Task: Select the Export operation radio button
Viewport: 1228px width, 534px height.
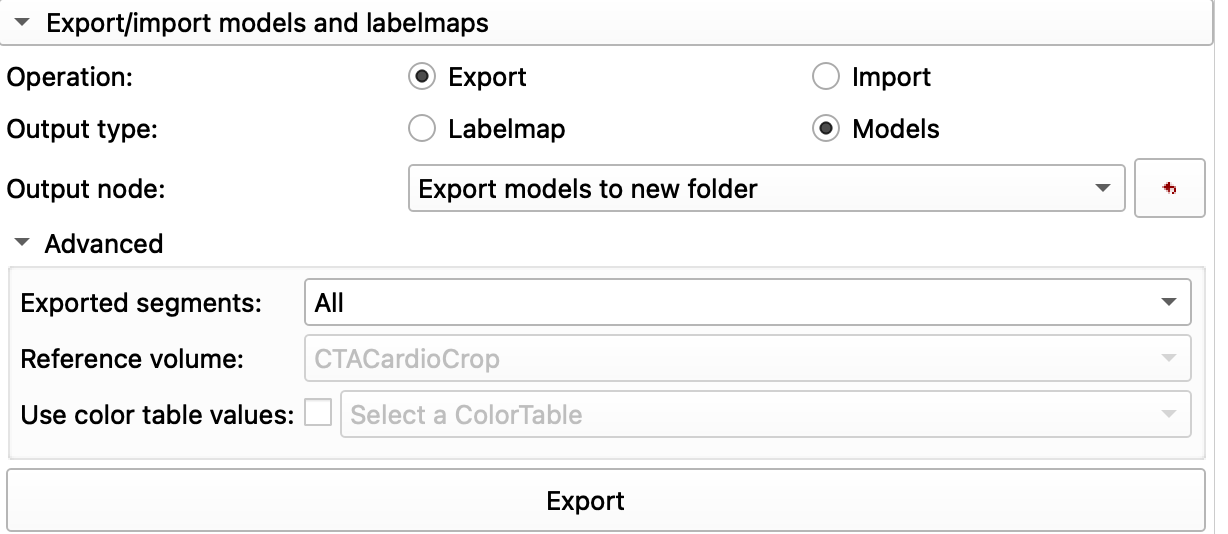Action: click(x=423, y=77)
